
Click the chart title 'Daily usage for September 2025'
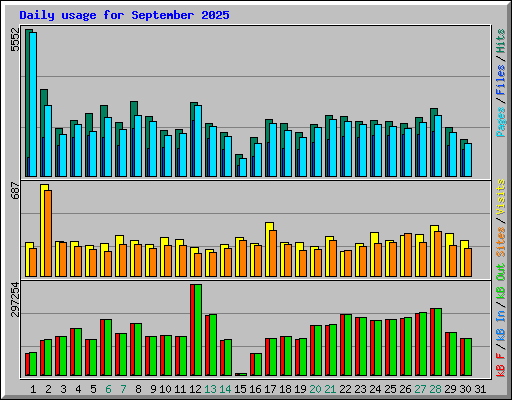[124, 15]
